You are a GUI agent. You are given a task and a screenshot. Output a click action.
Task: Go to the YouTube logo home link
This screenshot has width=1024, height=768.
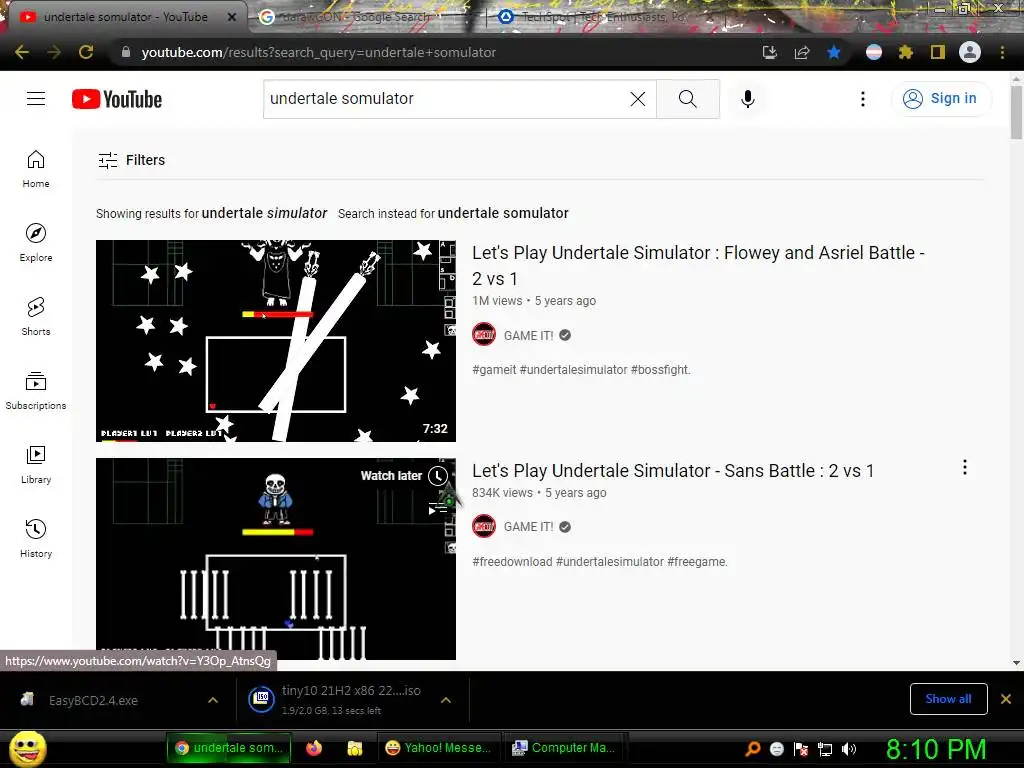tap(117, 99)
